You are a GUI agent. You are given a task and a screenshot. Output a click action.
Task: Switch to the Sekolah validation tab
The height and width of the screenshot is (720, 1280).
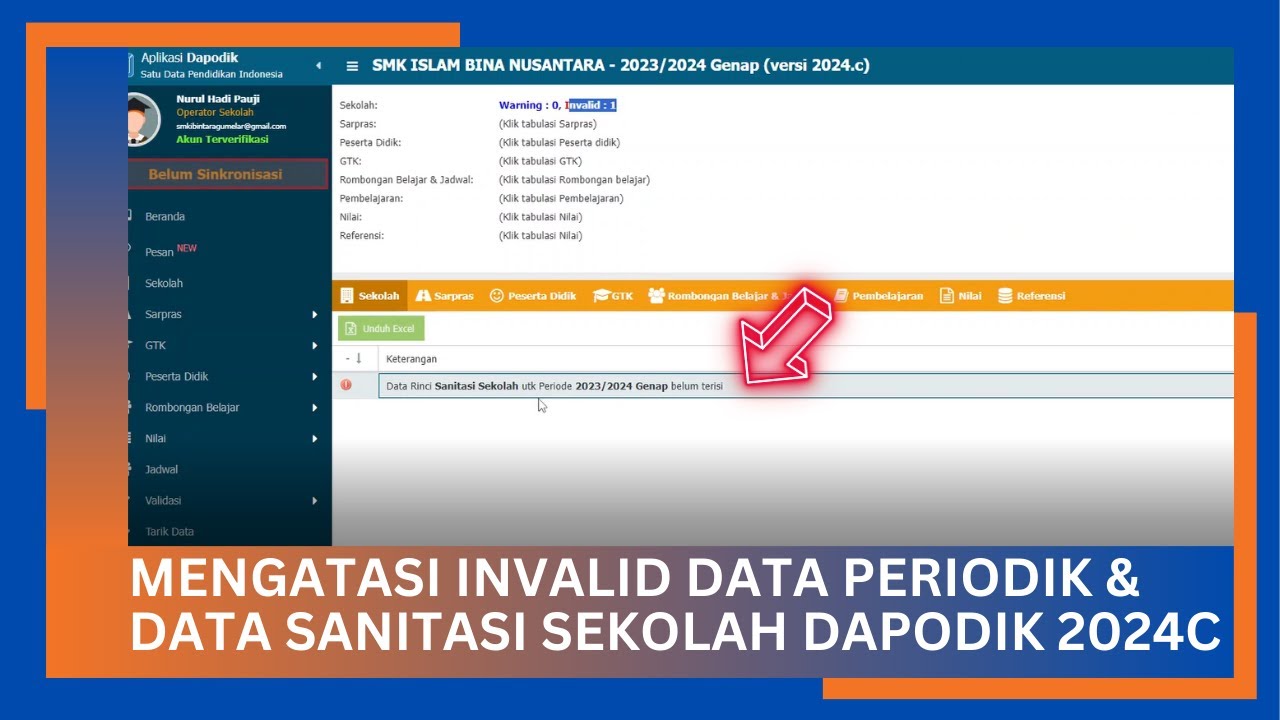click(370, 295)
